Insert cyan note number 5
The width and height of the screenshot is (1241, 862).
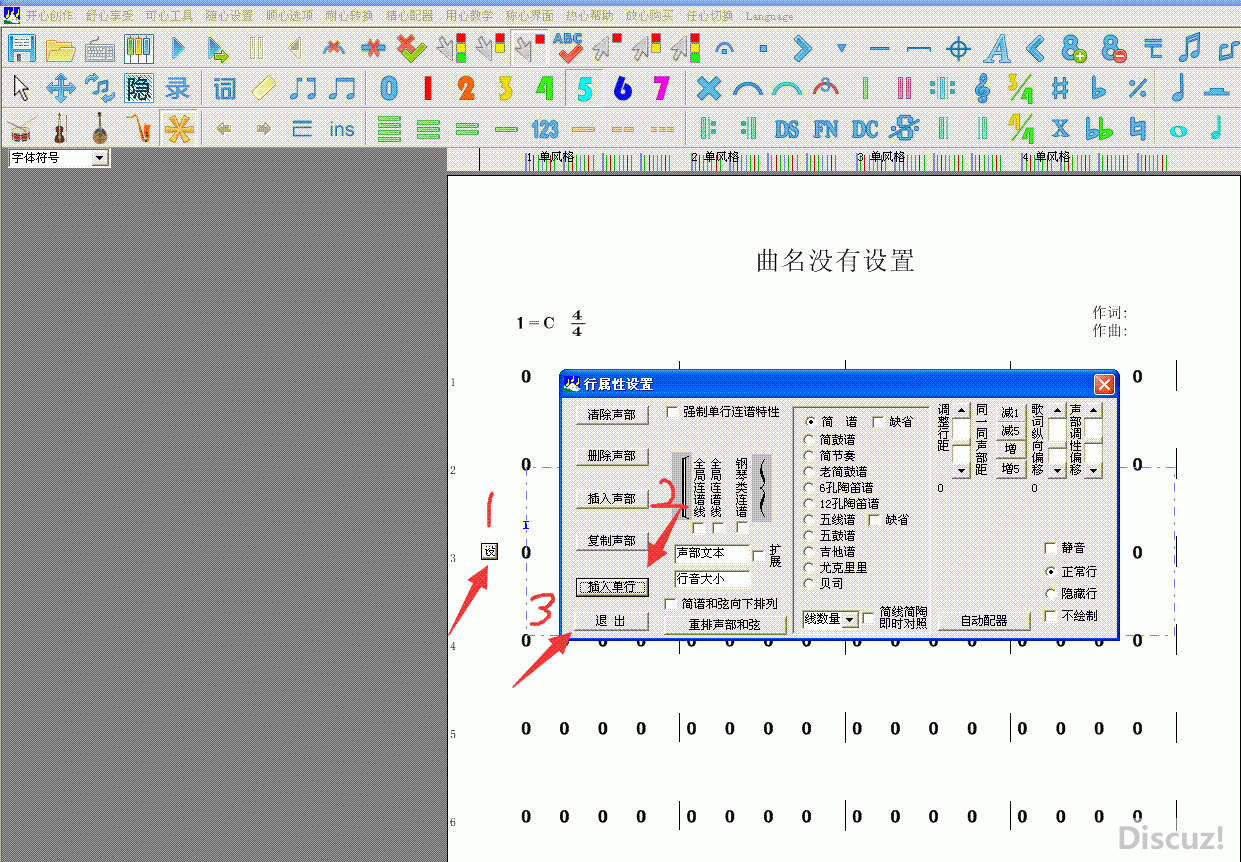tap(583, 89)
